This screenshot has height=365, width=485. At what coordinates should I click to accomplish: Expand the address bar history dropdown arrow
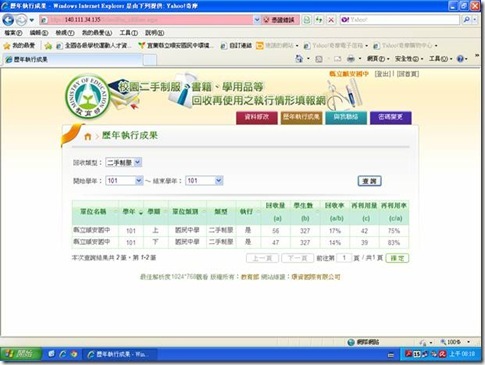tap(257, 20)
